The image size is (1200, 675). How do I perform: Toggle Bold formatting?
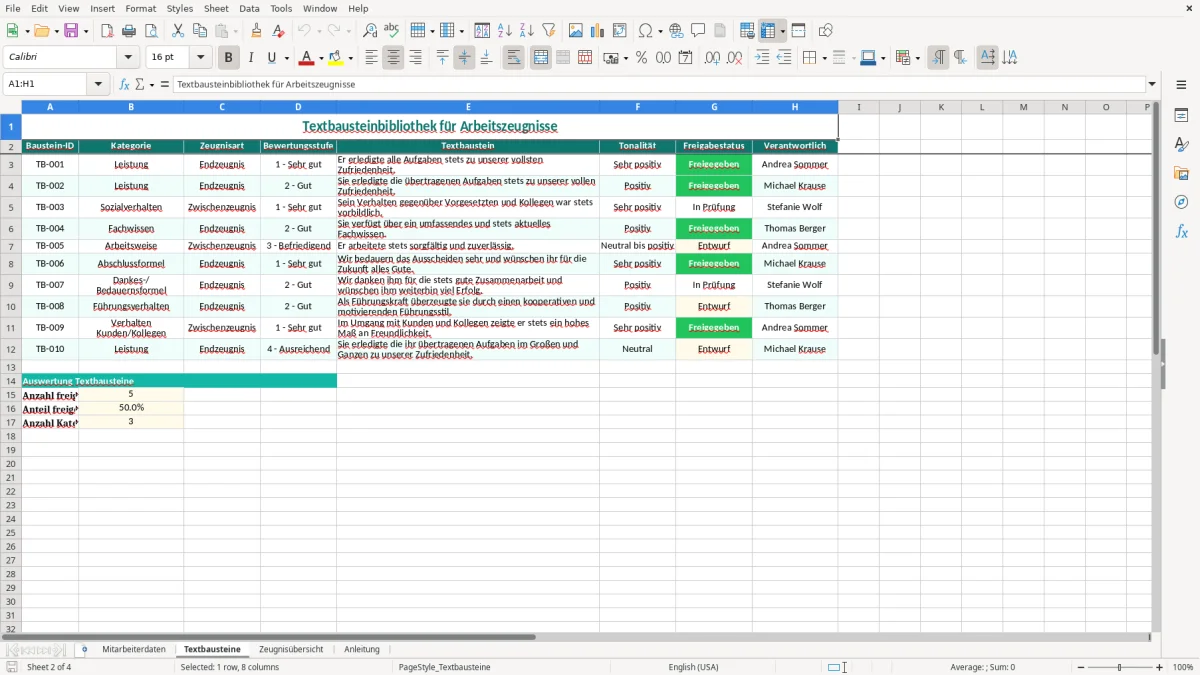[x=228, y=58]
